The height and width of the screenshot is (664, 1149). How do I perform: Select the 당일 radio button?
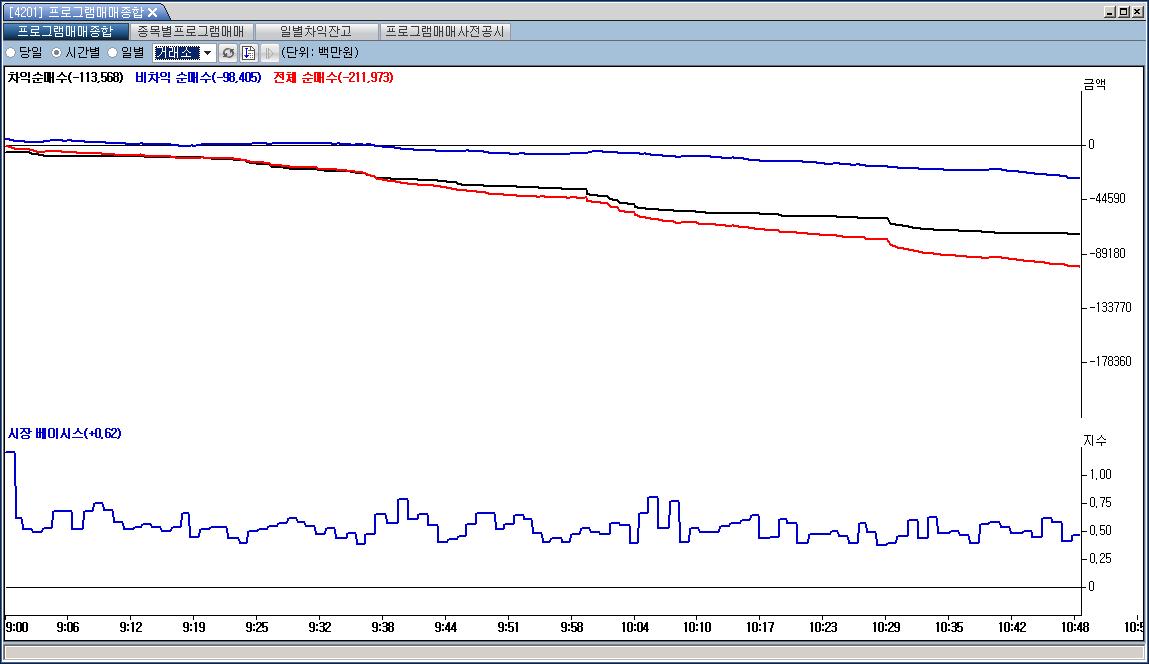(x=11, y=52)
